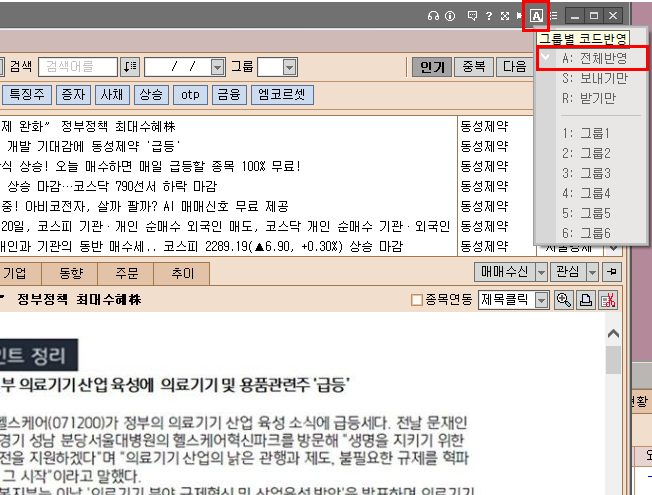Click the date input field with slashes

coord(178,67)
